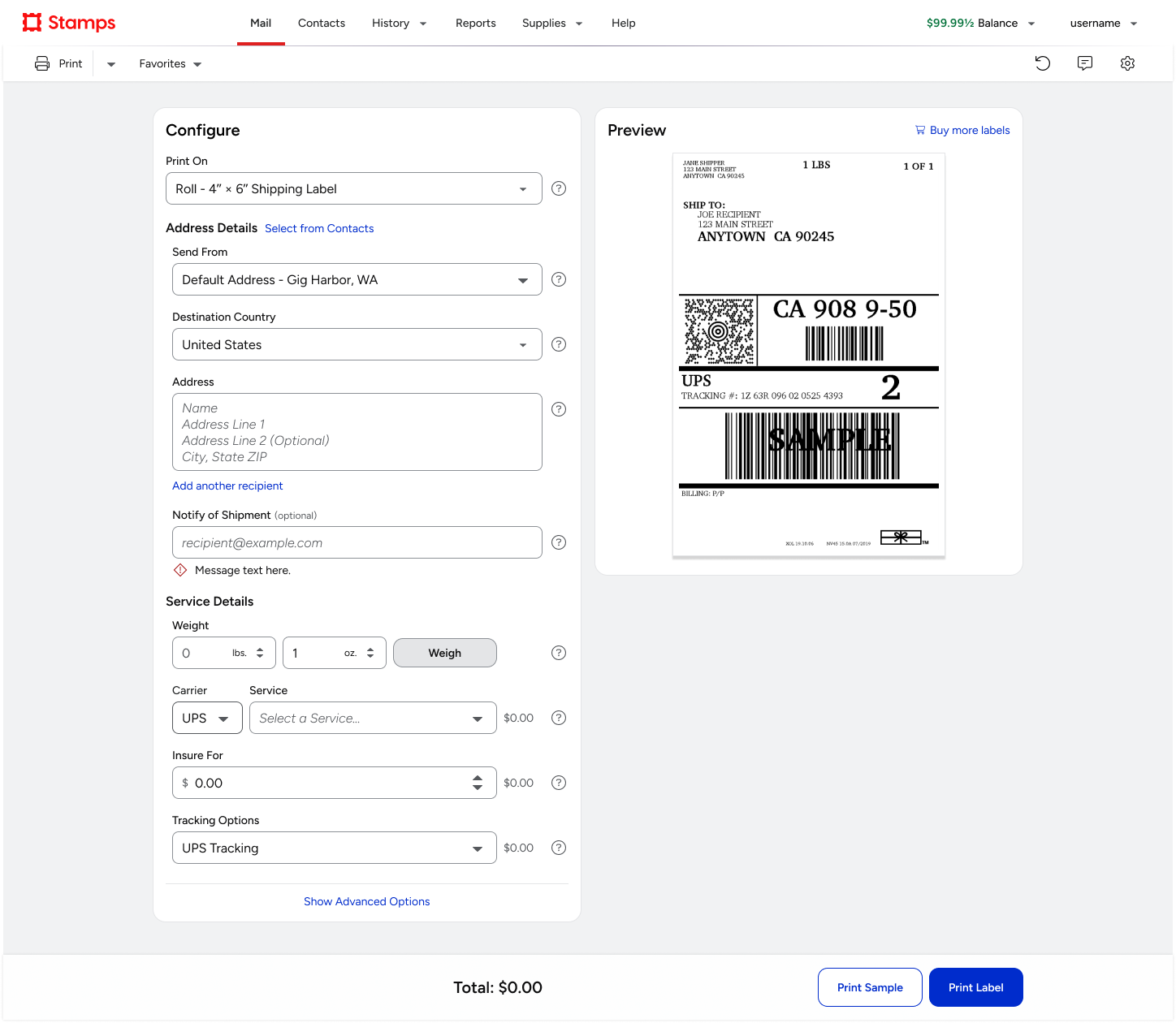Open the settings gear icon
Viewport: 1176px width, 1023px height.
[1127, 63]
